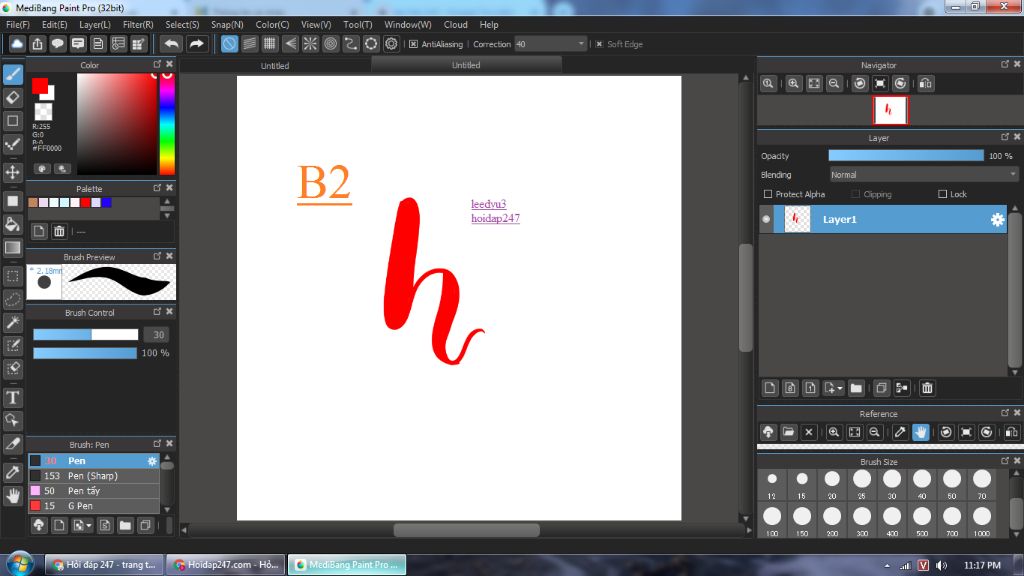Open the Pen brush settings gear
This screenshot has width=1024, height=576.
point(152,461)
